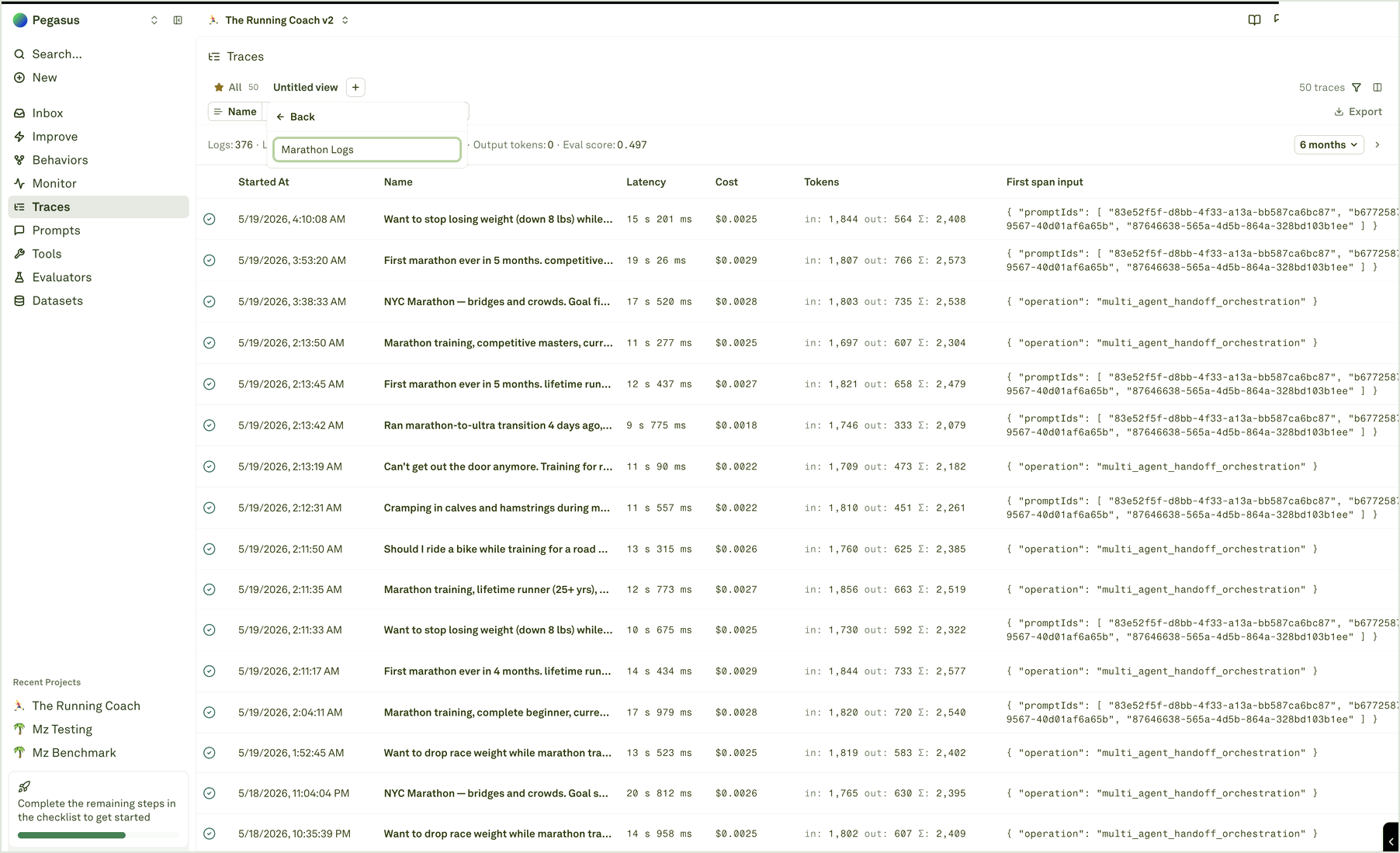This screenshot has height=853, width=1400.
Task: Click the Latency column header
Action: [646, 182]
